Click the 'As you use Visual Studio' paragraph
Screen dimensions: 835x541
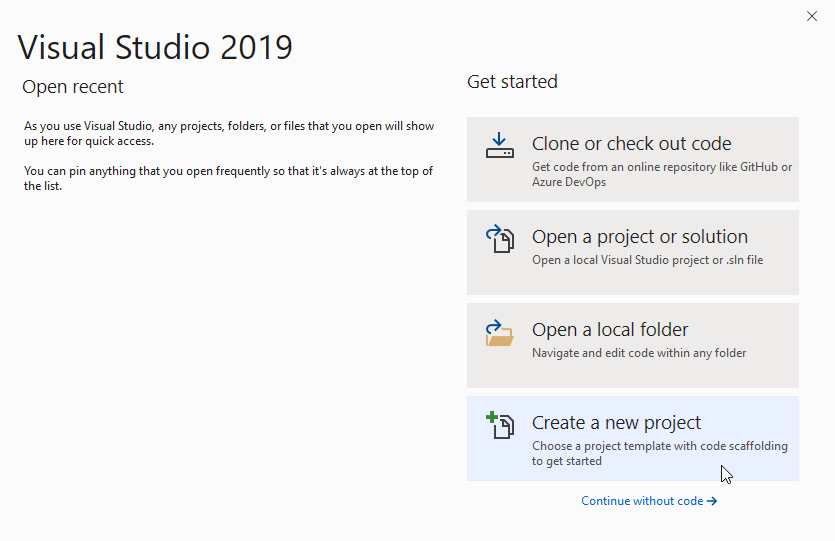point(228,133)
